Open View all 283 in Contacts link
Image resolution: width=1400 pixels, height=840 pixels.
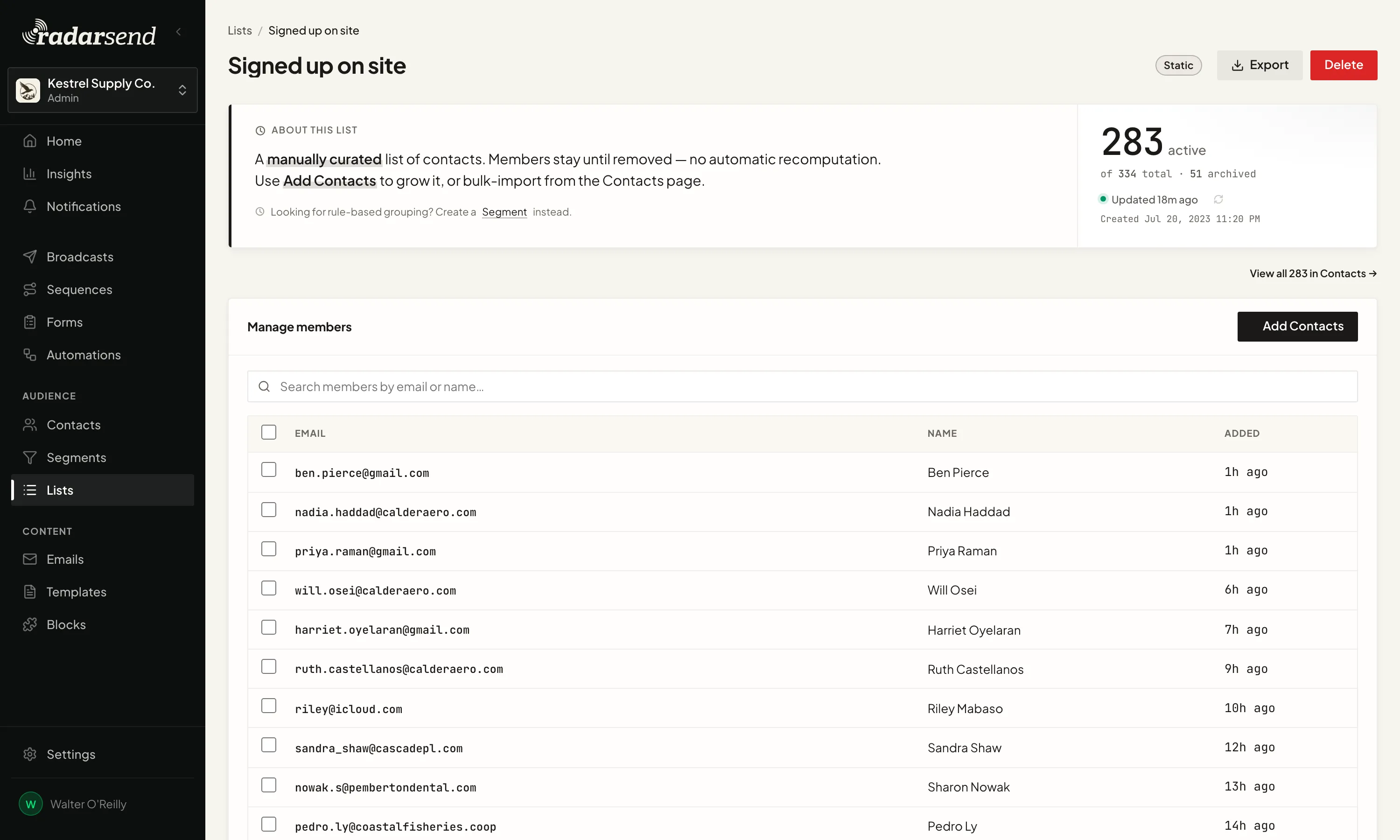(1313, 273)
